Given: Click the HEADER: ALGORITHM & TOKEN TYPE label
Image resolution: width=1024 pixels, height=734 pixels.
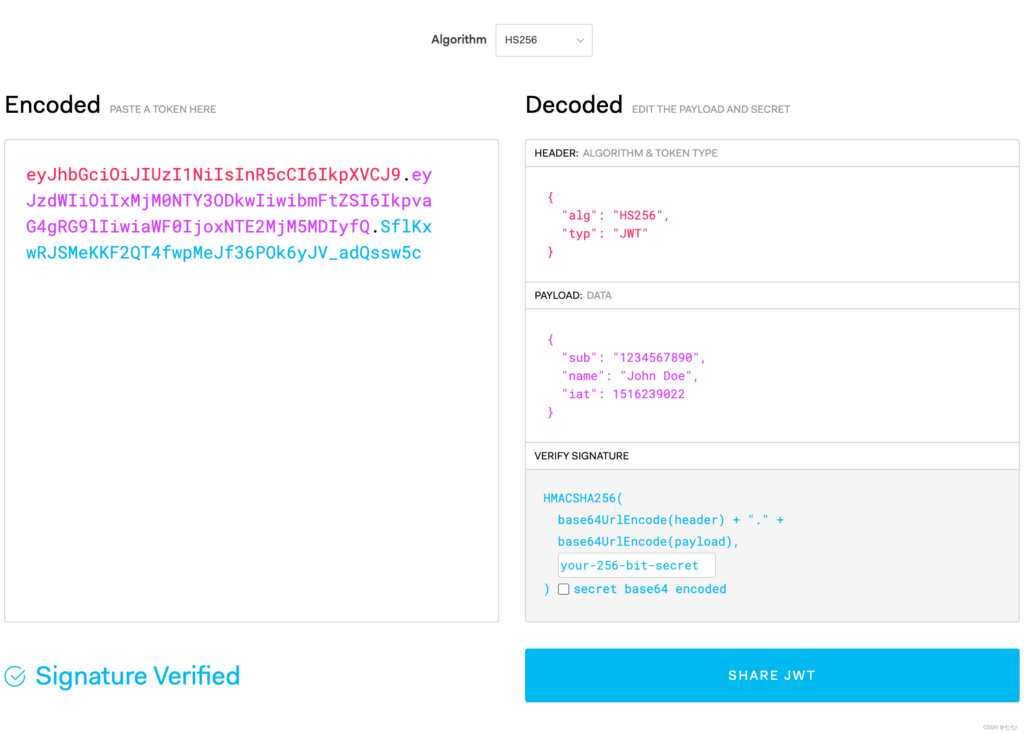Looking at the screenshot, I should tap(626, 153).
